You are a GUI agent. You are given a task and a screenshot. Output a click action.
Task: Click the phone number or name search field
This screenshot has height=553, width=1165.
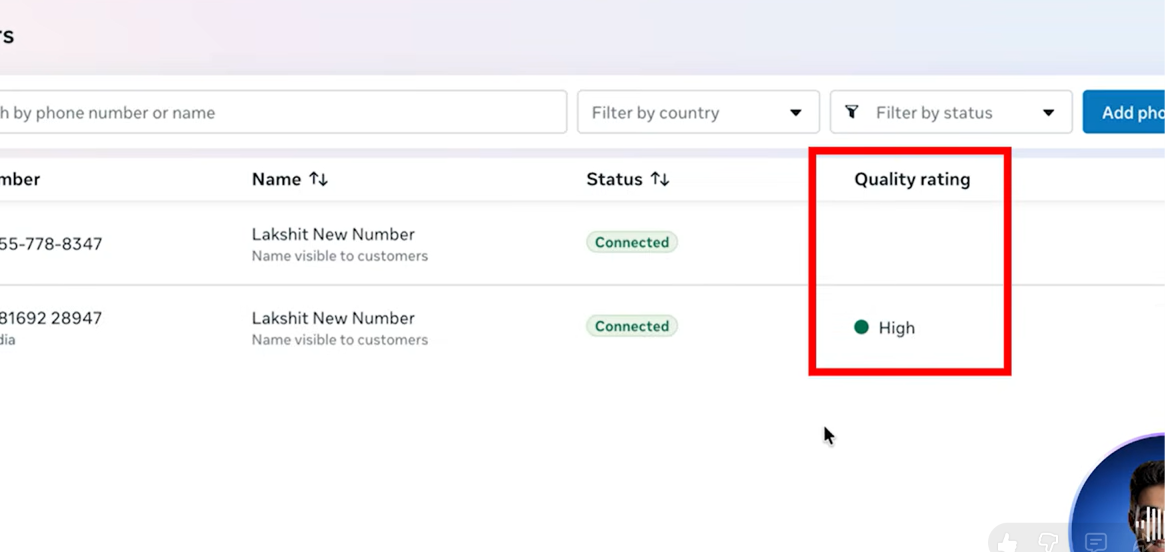pyautogui.click(x=283, y=112)
